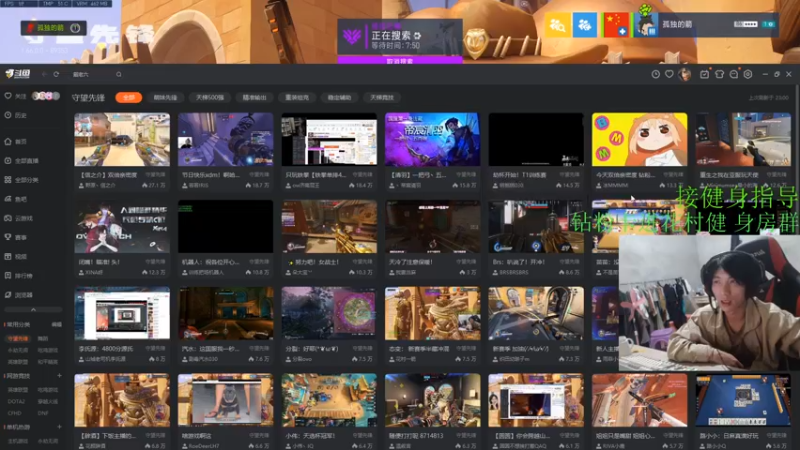The height and width of the screenshot is (450, 800).
Task: Open purple 帝辰 stream thumbnail
Action: tap(433, 139)
